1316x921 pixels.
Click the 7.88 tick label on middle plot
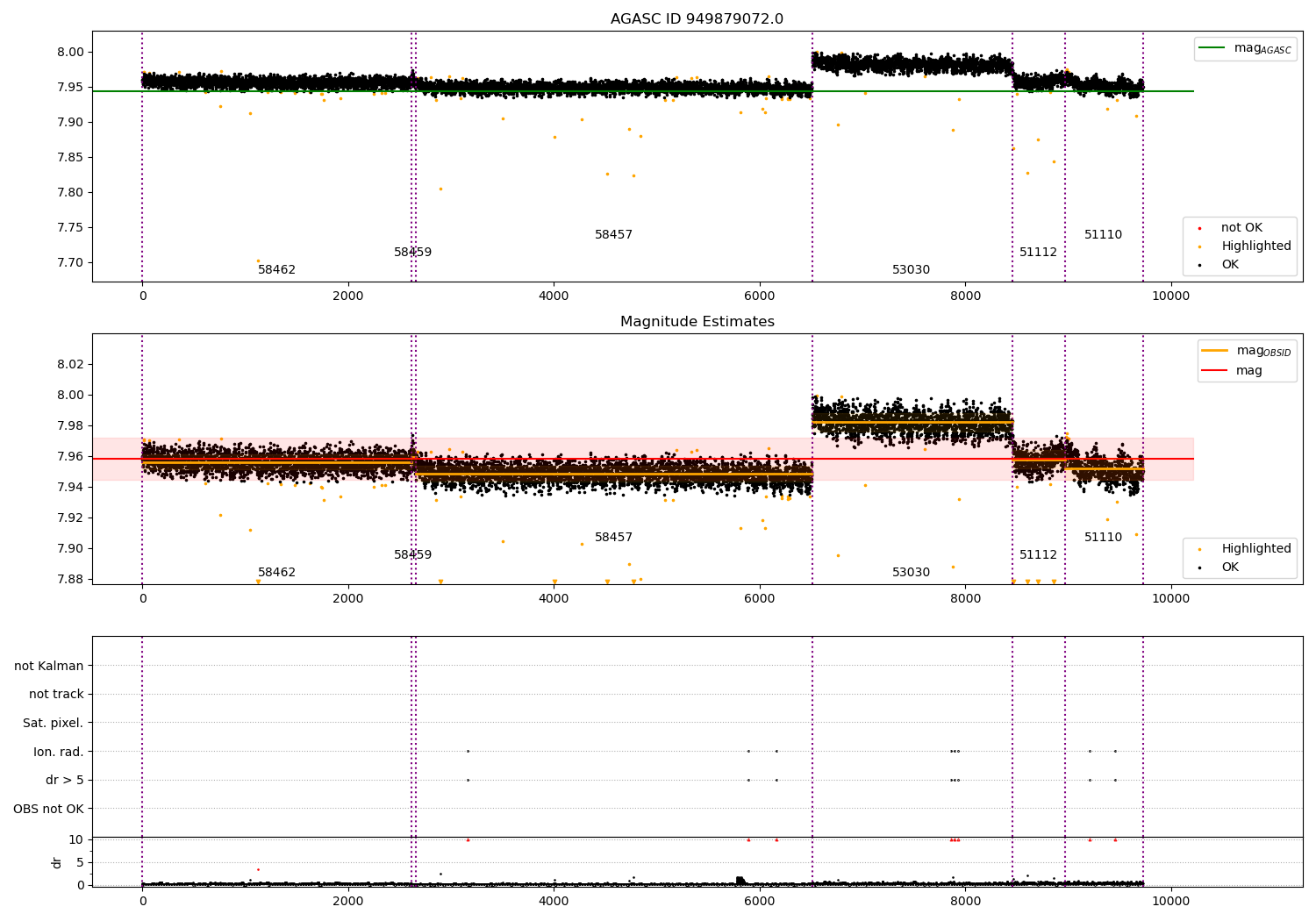(x=70, y=579)
